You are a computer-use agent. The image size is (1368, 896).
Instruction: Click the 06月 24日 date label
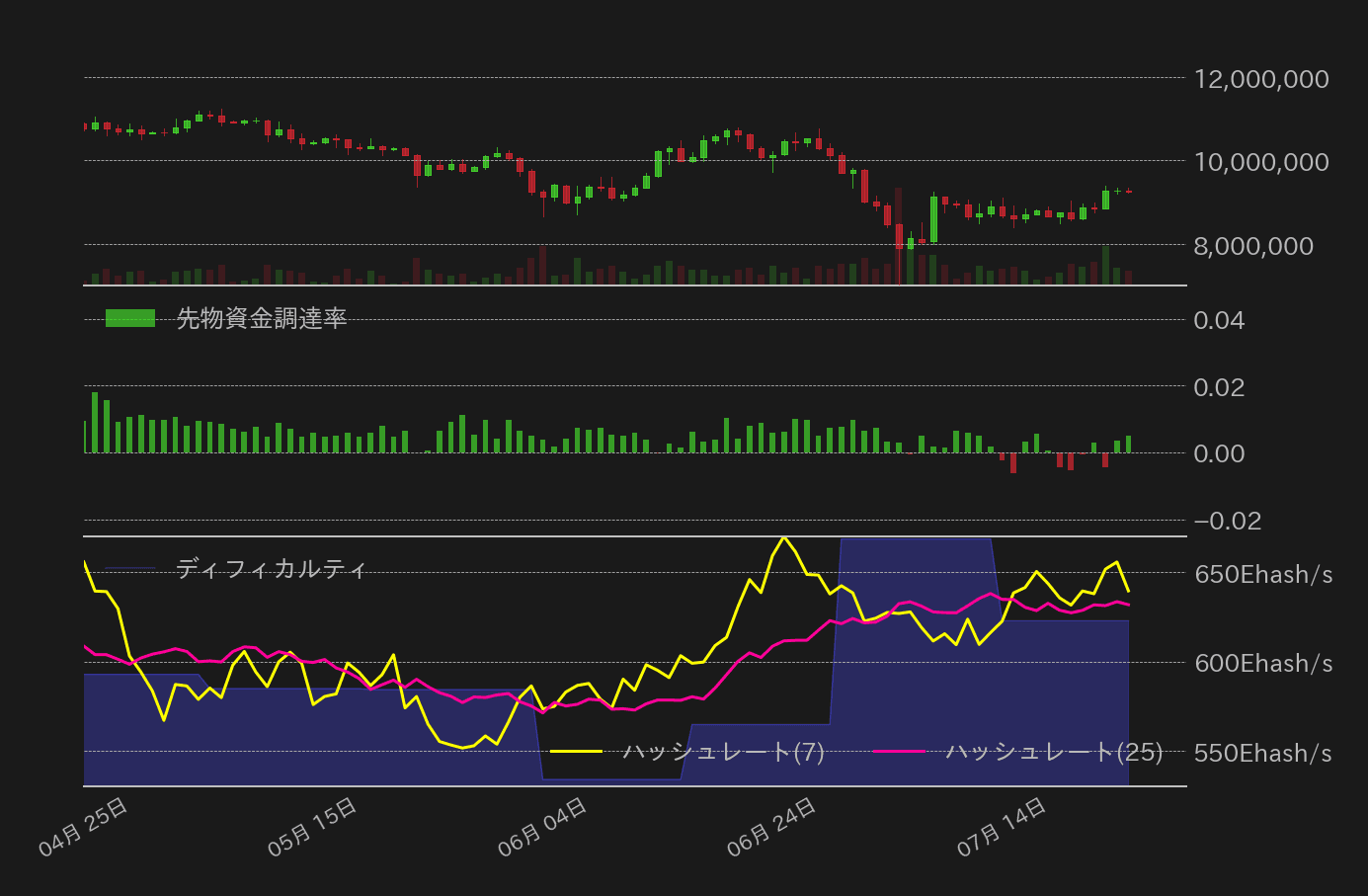point(771,827)
